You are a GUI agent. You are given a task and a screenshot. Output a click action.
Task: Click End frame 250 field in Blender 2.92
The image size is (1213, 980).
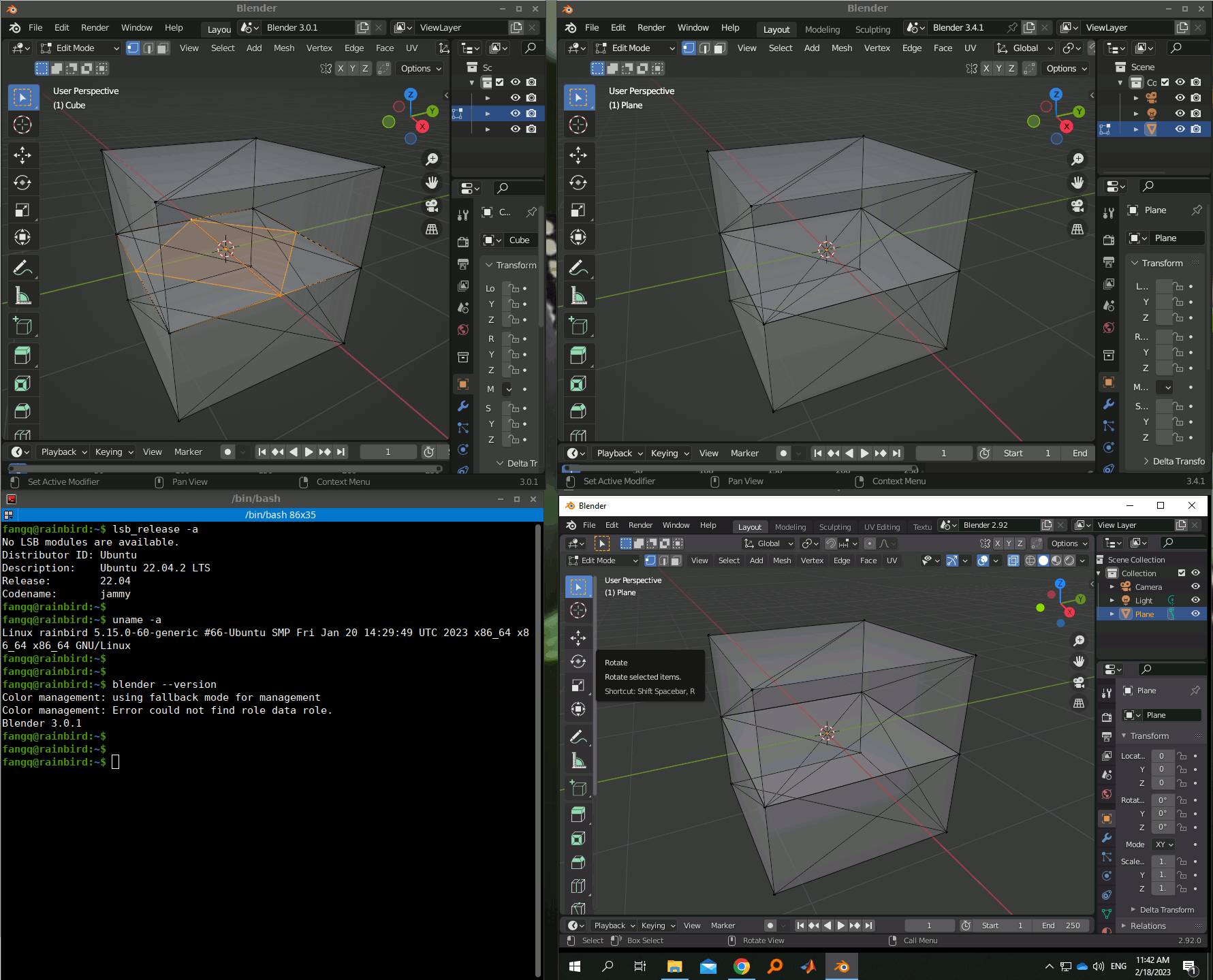1061,926
